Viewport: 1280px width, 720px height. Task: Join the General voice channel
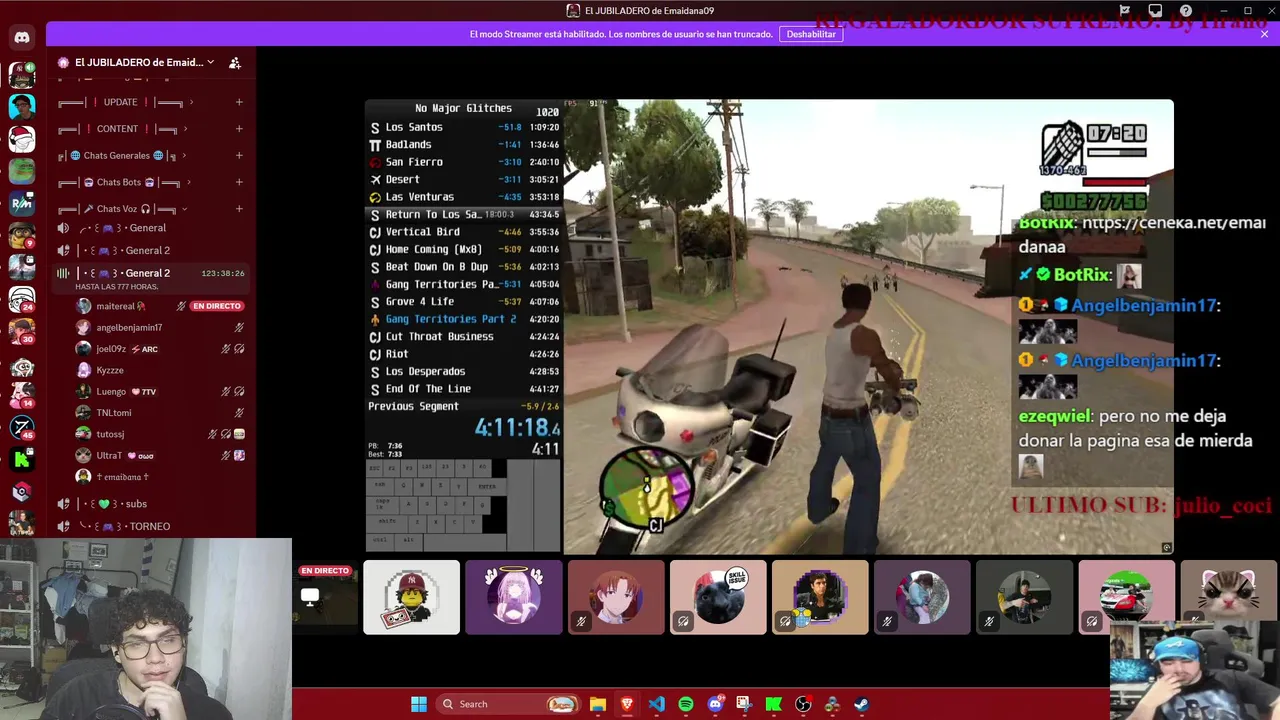[x=151, y=228]
